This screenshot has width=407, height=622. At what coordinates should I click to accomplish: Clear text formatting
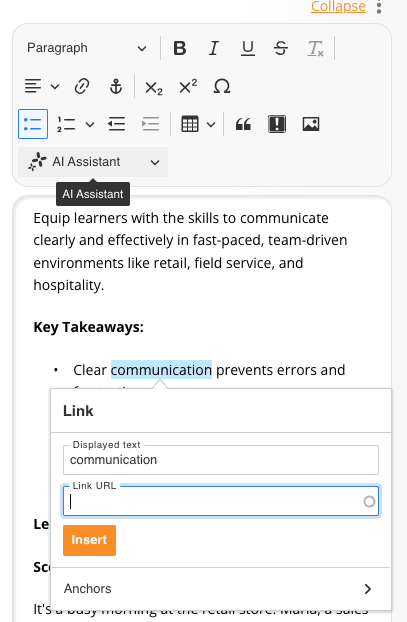click(x=315, y=48)
